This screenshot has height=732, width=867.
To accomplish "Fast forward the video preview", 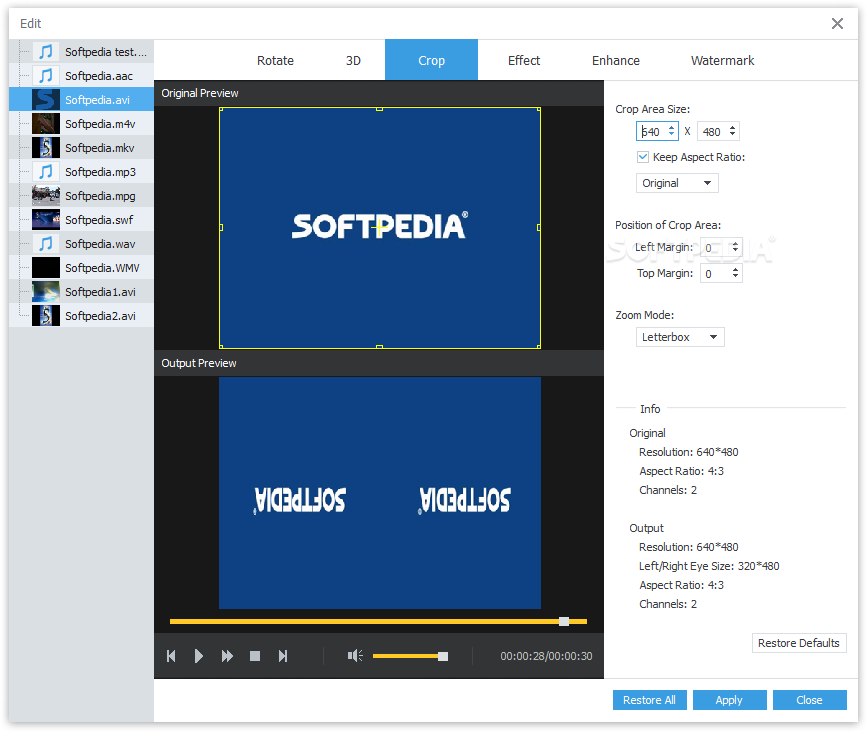I will (x=227, y=656).
